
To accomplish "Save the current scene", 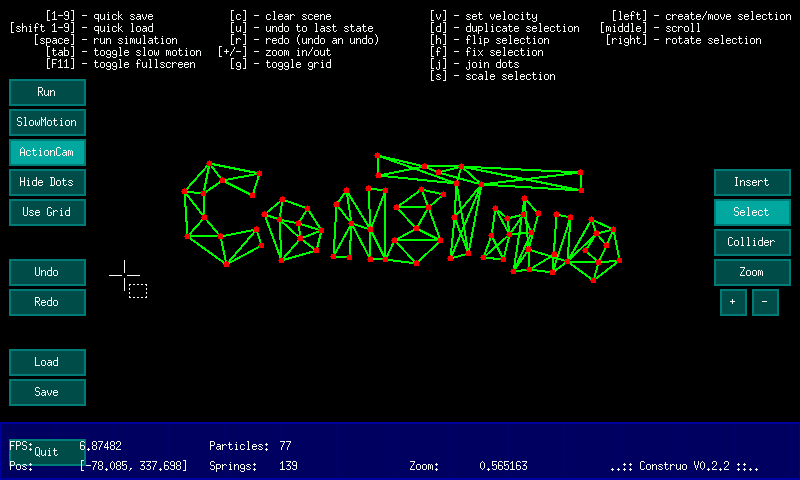I will click(47, 392).
